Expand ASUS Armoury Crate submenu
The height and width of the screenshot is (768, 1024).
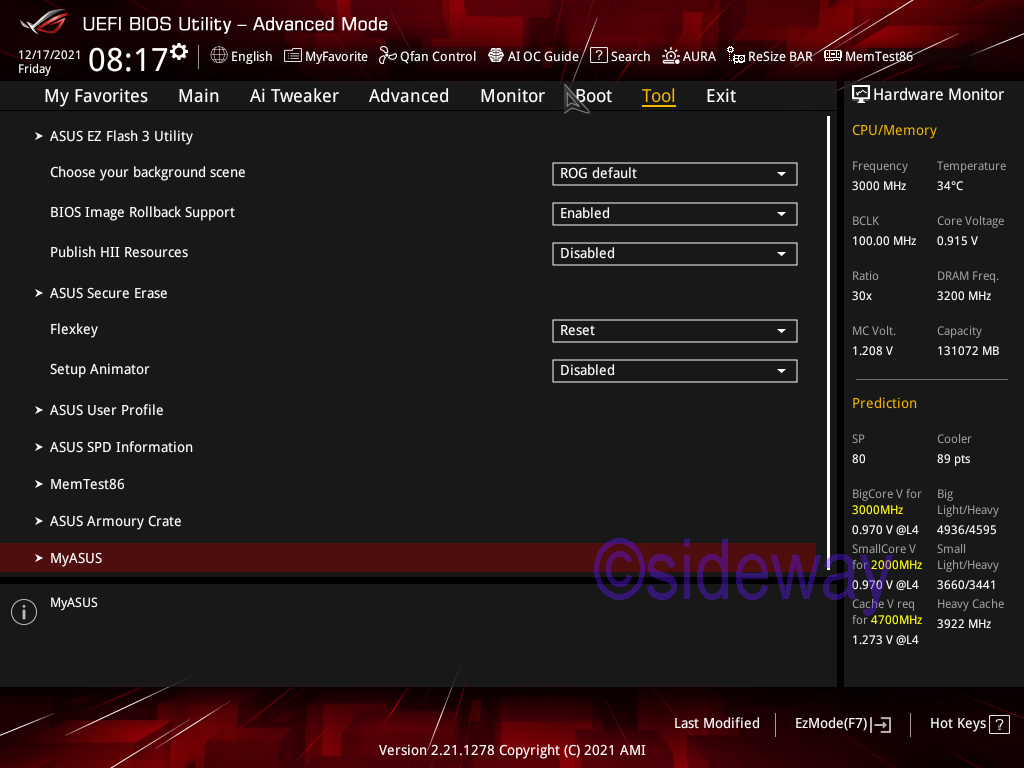(116, 521)
